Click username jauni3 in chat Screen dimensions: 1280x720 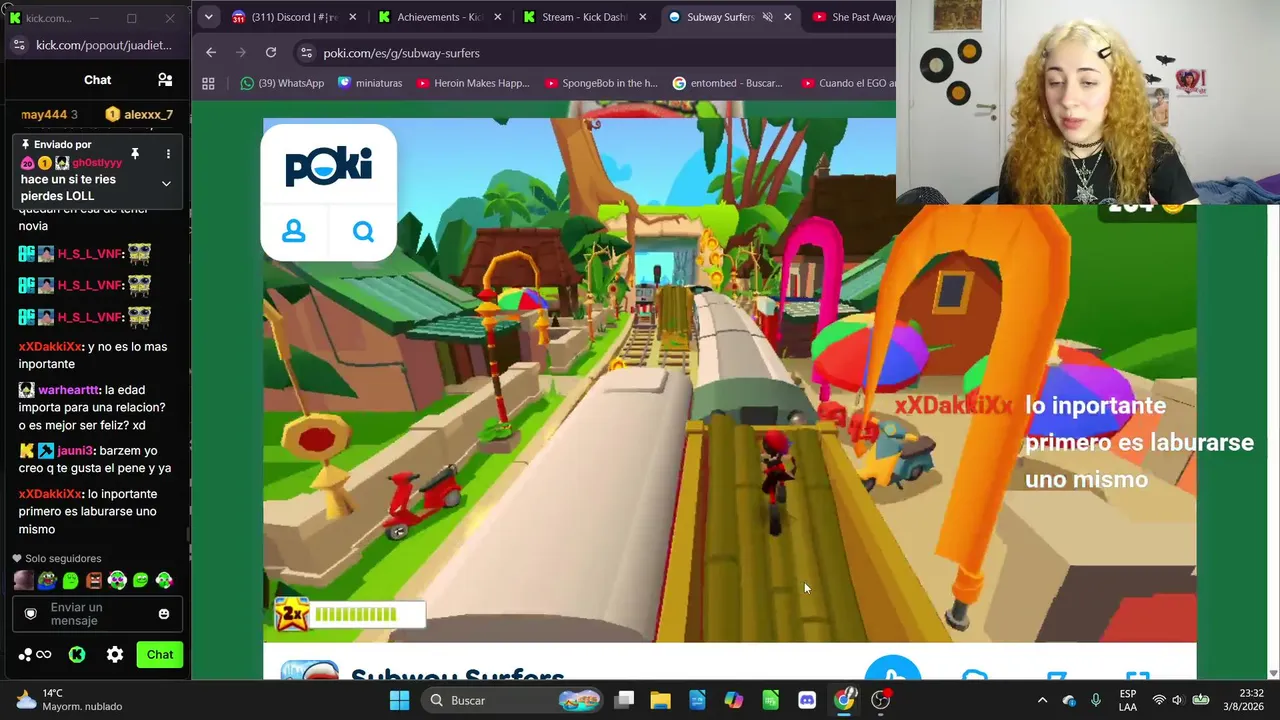click(76, 451)
